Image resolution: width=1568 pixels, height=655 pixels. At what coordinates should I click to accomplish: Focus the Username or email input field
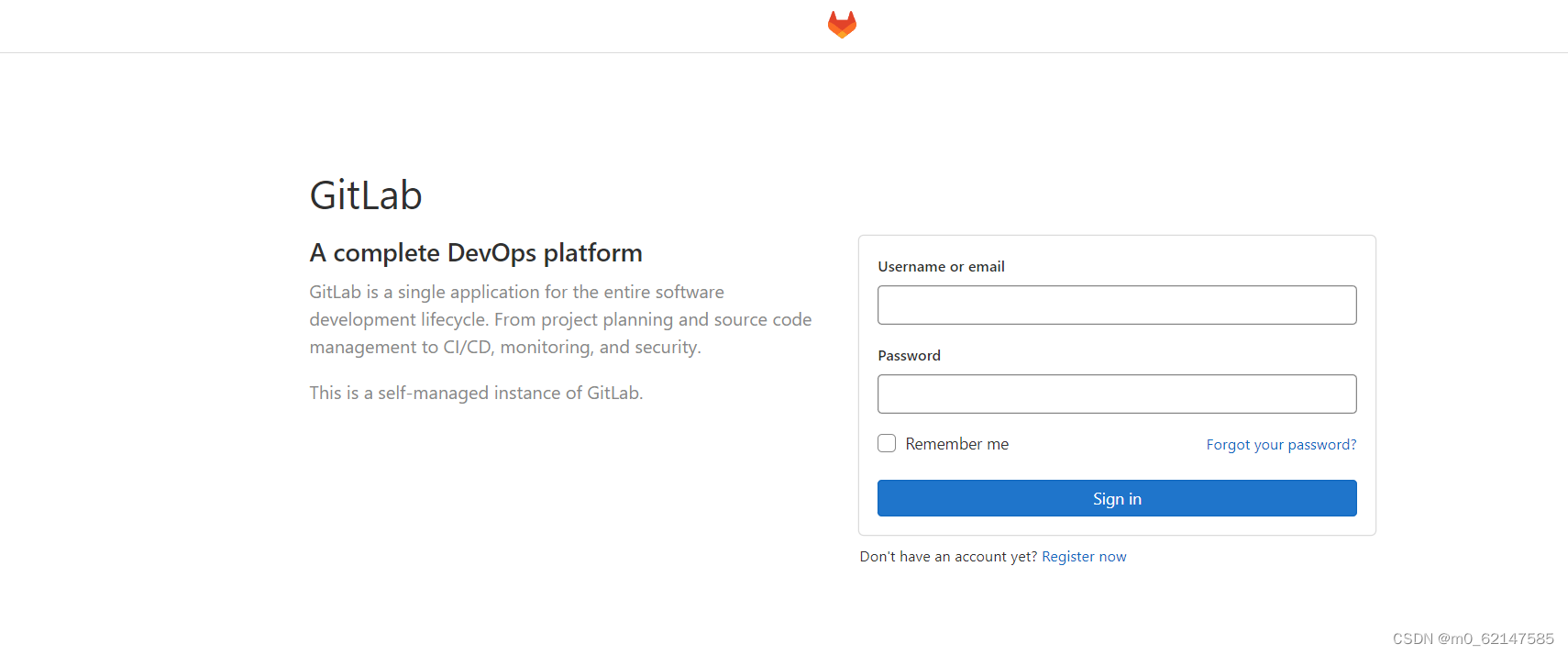[x=1117, y=305]
